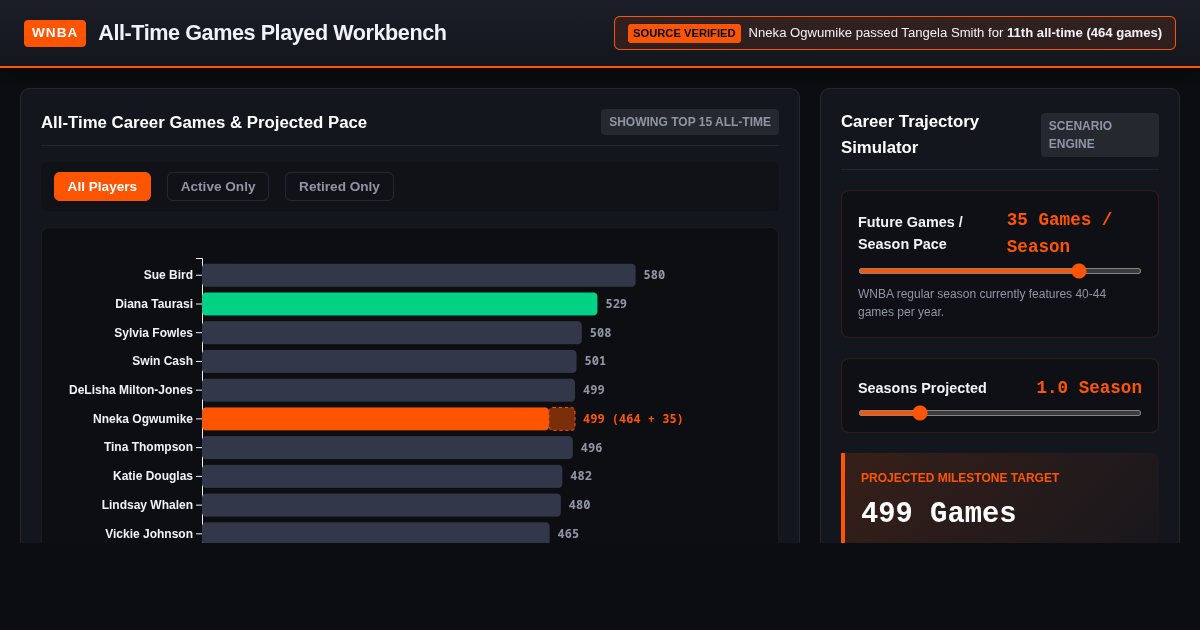This screenshot has width=1200, height=630.
Task: Click the Nneka Ogwumike axis label
Action: [x=143, y=419]
